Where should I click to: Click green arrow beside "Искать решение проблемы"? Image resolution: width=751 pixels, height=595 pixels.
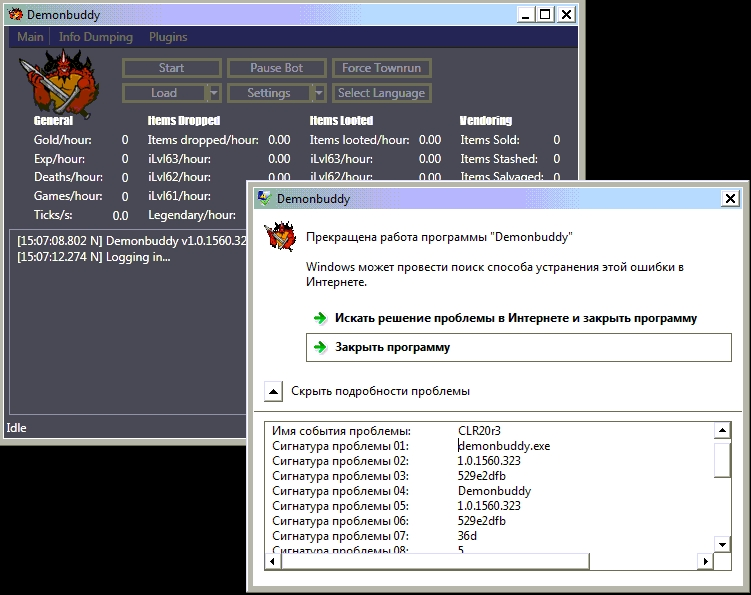320,318
